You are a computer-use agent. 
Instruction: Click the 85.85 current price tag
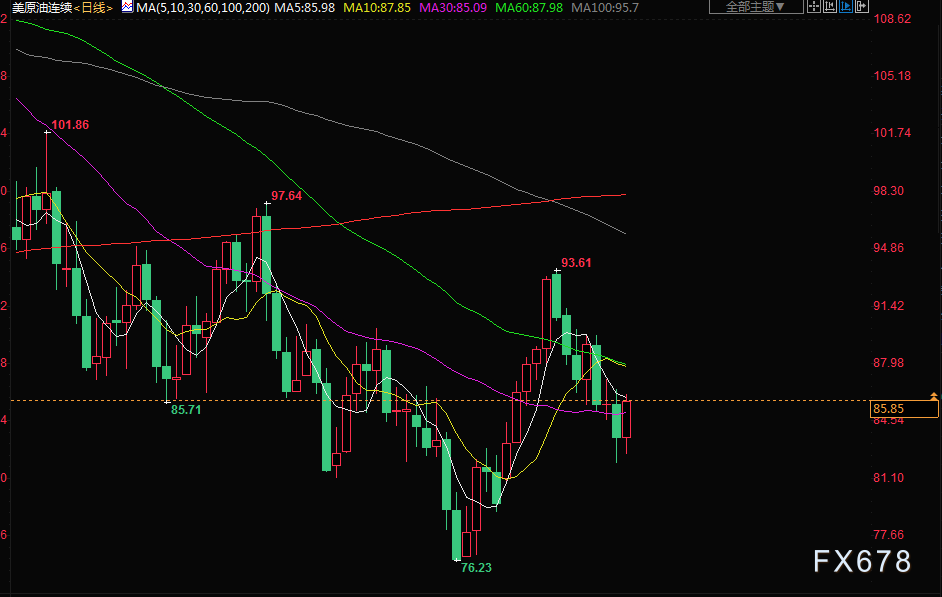point(904,408)
